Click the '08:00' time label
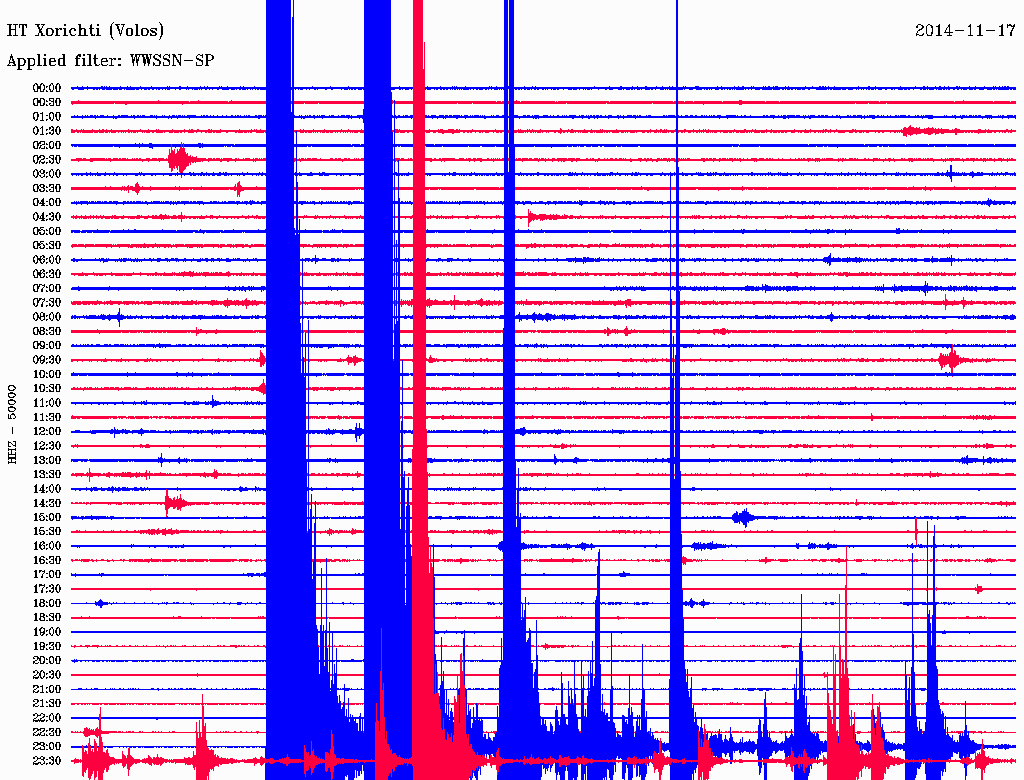 pyautogui.click(x=47, y=317)
